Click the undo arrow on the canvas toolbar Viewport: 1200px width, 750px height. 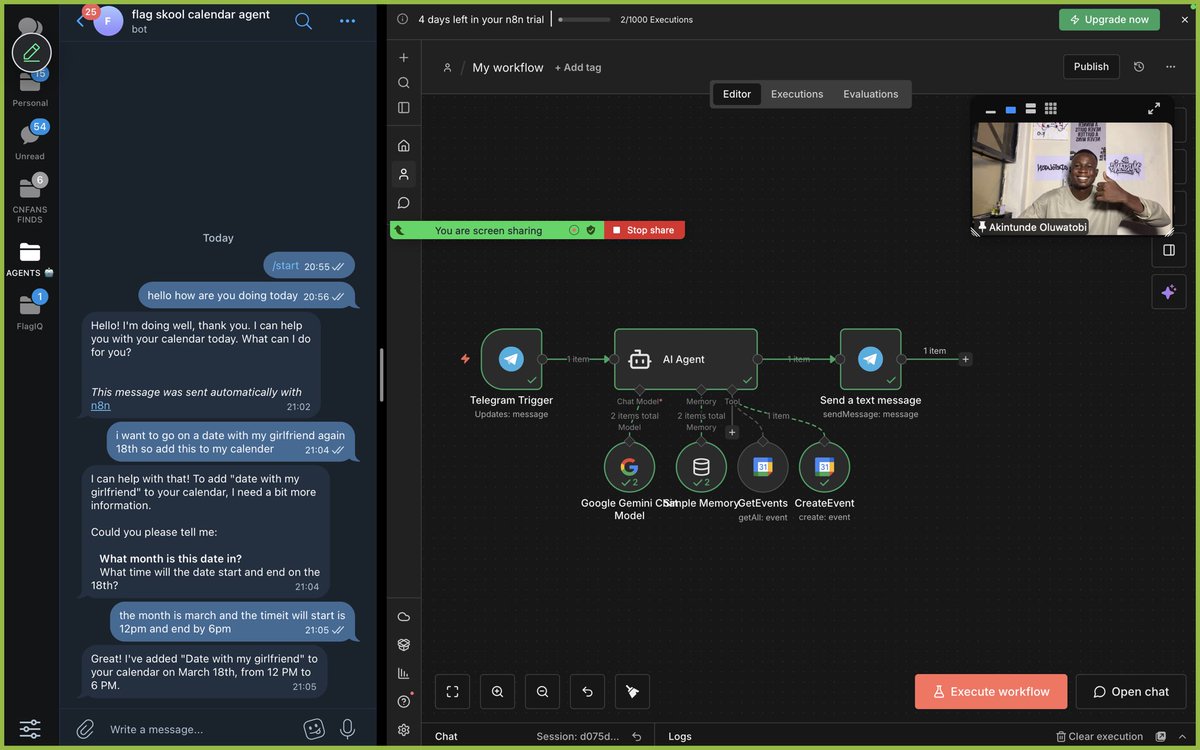pos(587,691)
